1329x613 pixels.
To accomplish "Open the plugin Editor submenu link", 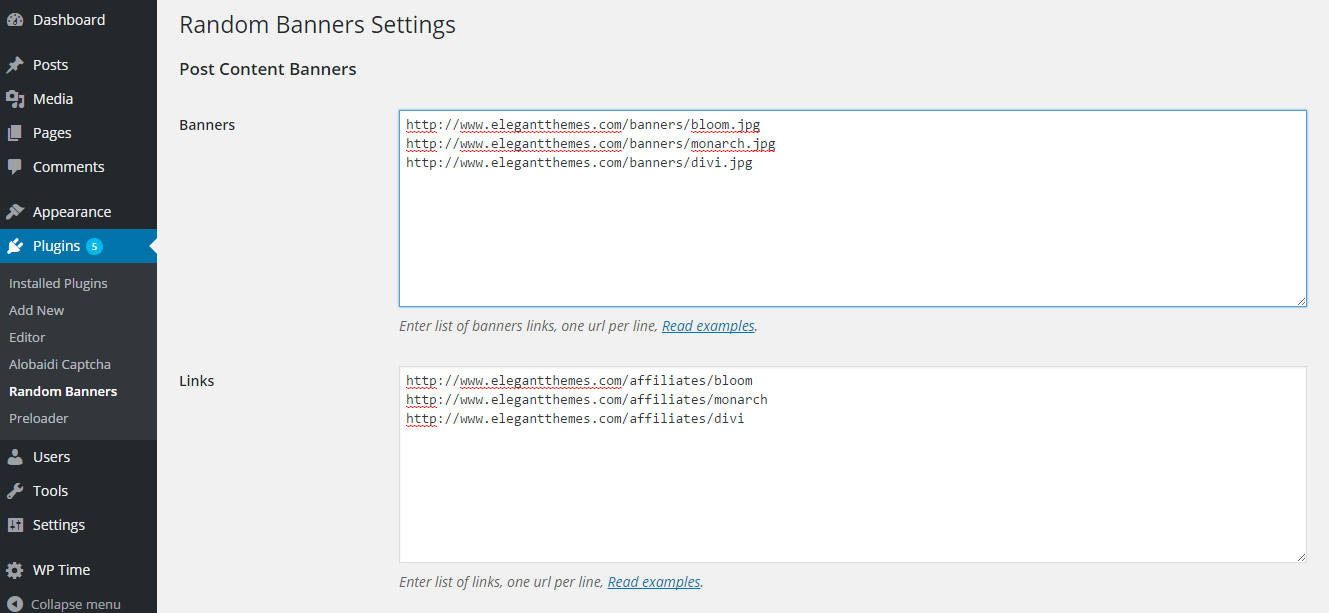I will pyautogui.click(x=27, y=337).
